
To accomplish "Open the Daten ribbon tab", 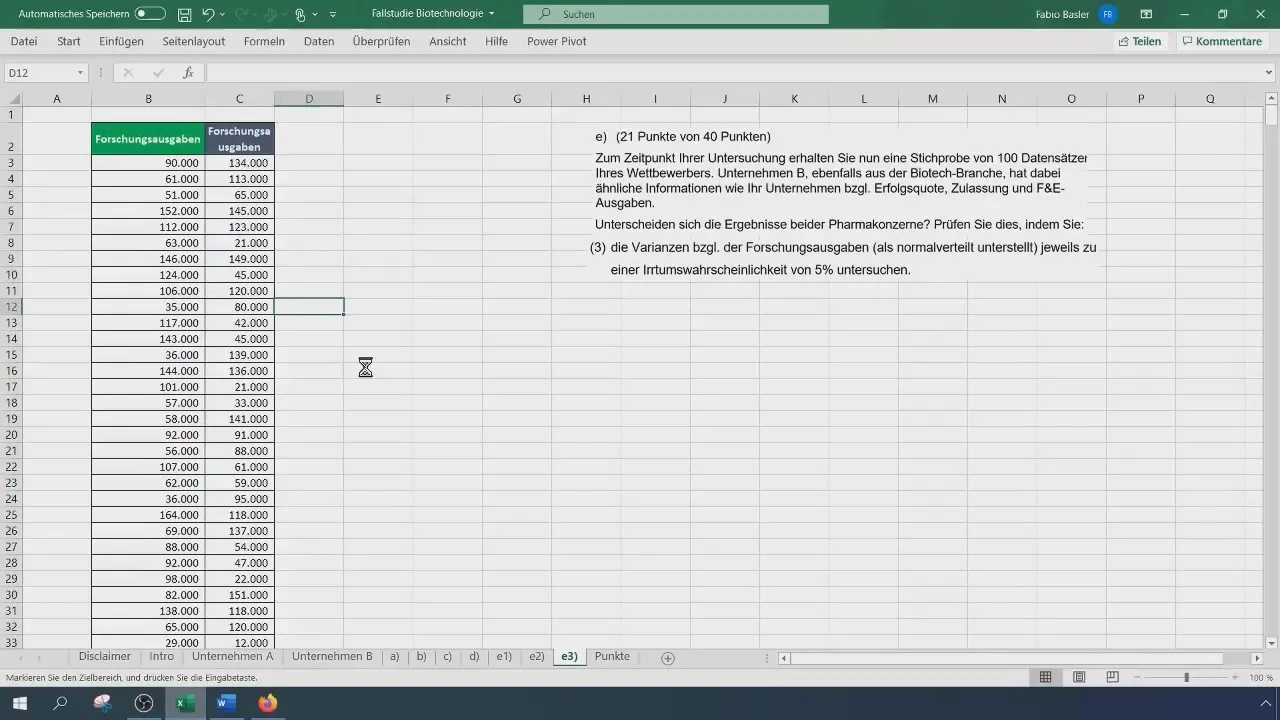I will coord(319,41).
